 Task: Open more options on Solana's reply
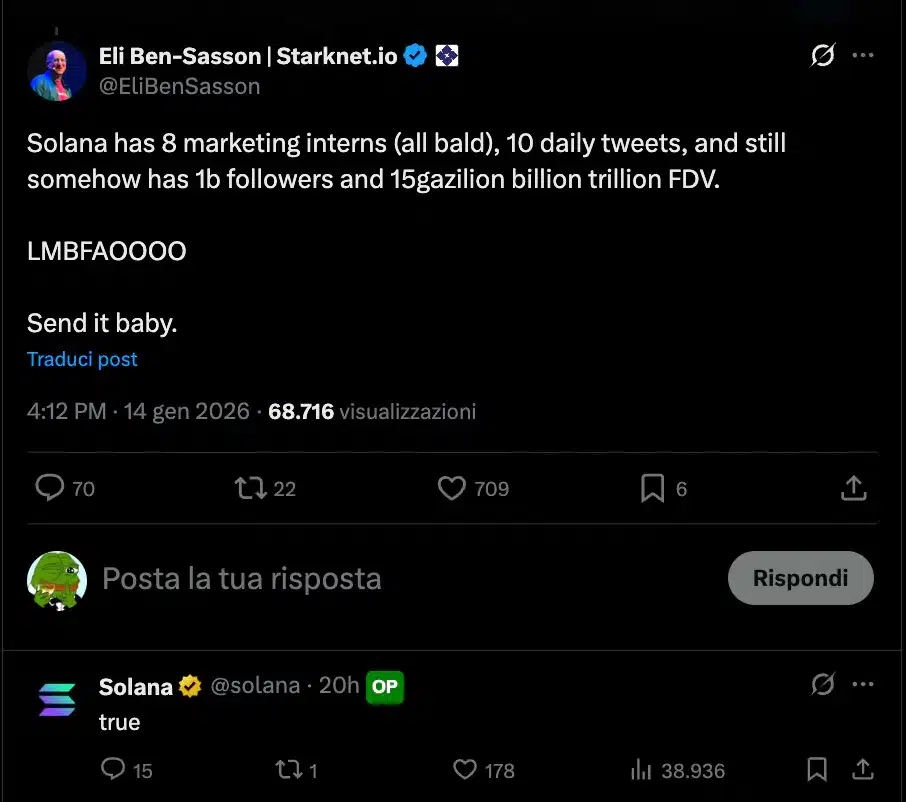pyautogui.click(x=862, y=684)
